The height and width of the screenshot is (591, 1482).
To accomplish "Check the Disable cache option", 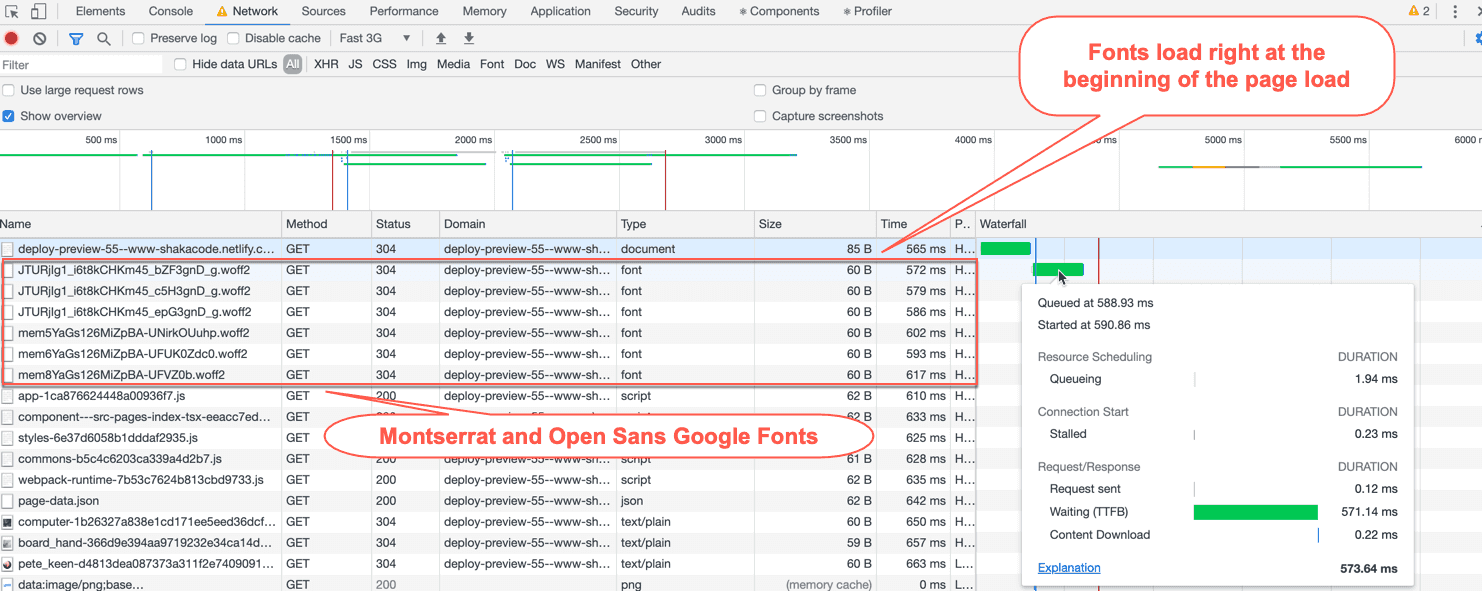I will tap(233, 39).
